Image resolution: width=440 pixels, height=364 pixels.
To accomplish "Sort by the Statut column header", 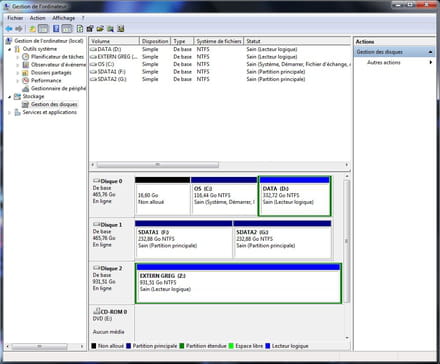I will coord(297,41).
